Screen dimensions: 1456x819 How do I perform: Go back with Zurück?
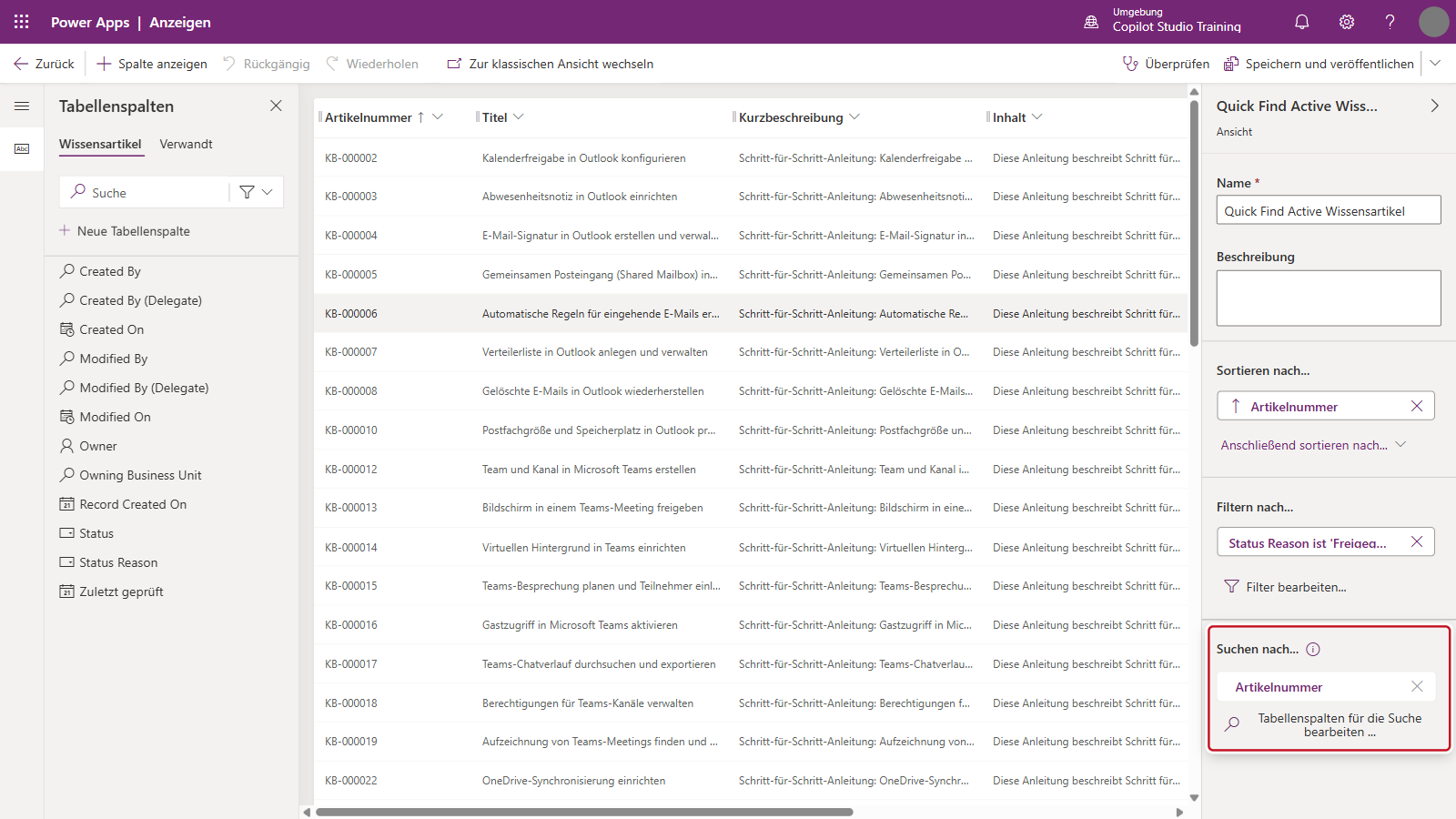click(44, 64)
